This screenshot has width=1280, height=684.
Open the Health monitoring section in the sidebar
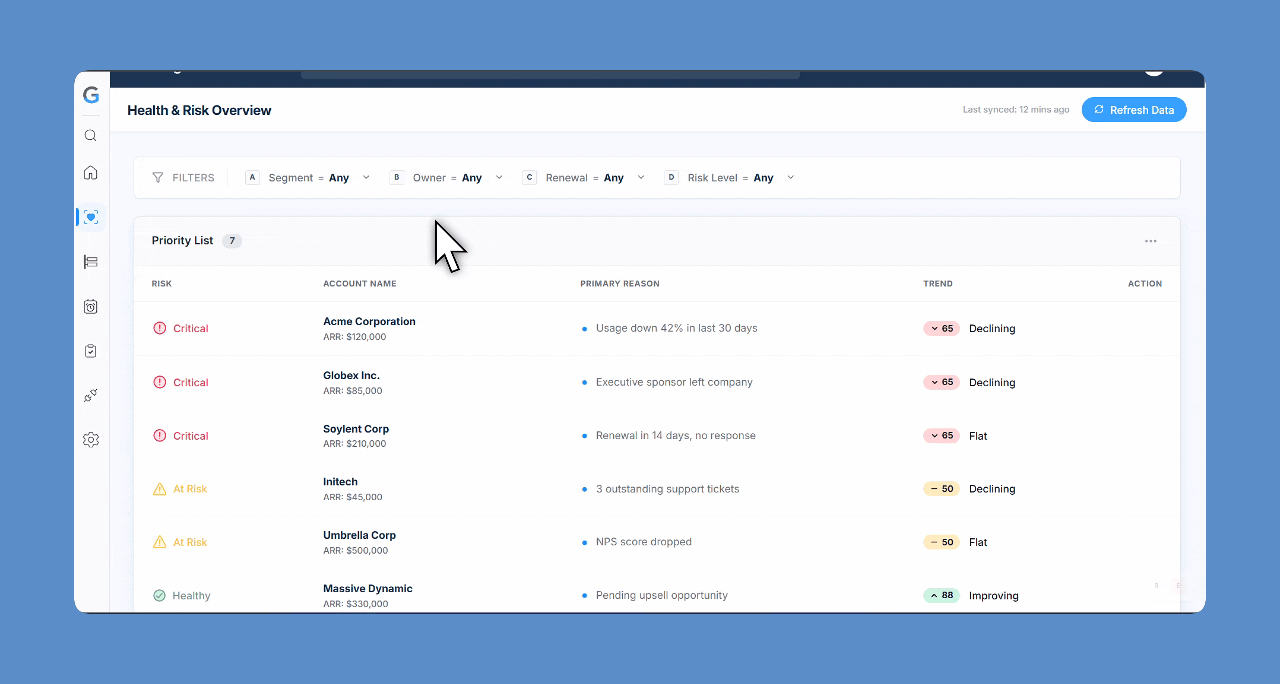(90, 216)
